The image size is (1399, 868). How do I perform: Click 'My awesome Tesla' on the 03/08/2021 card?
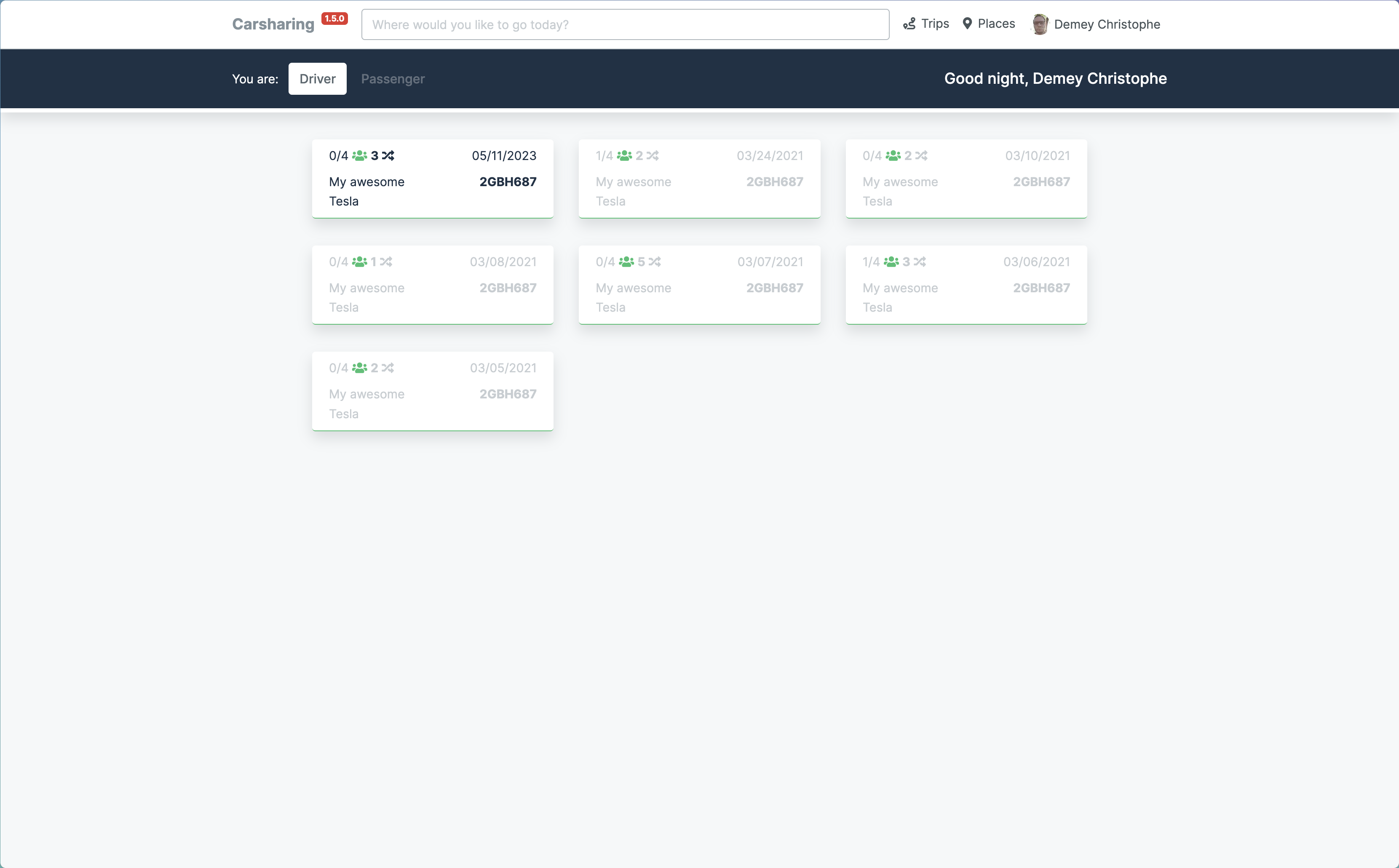(x=367, y=297)
